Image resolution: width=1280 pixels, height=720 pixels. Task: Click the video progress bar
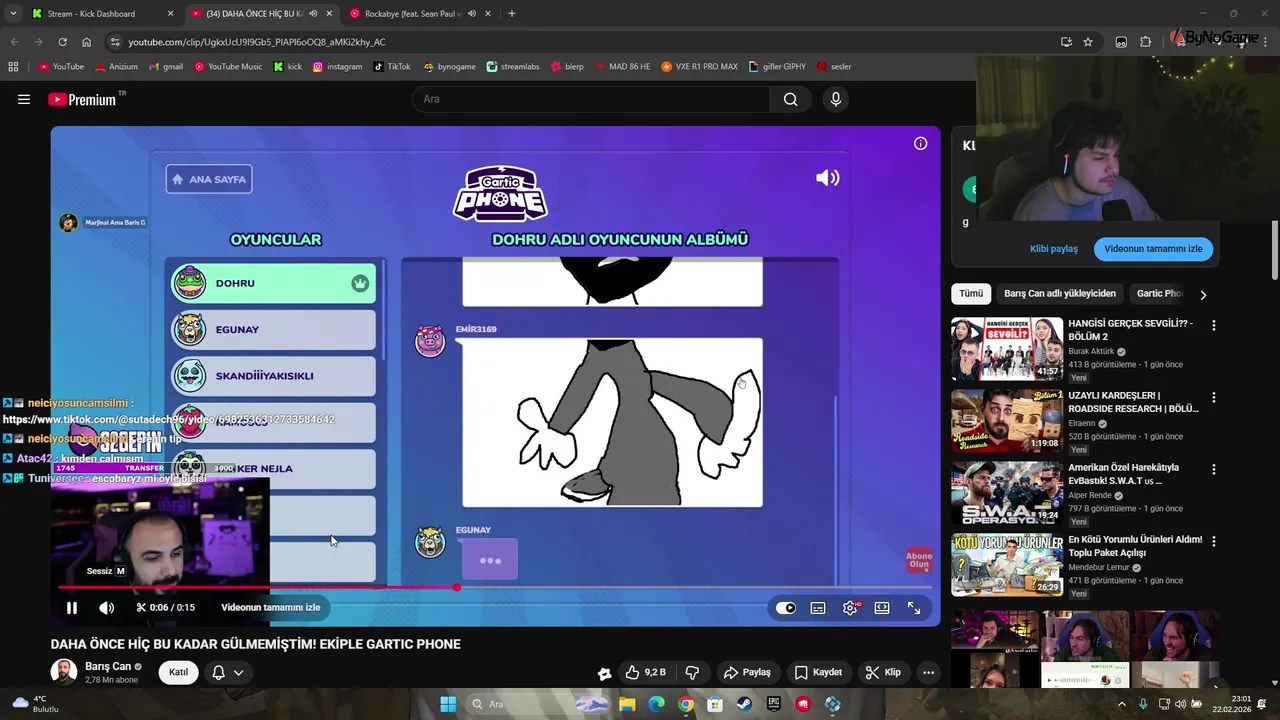[x=496, y=587]
